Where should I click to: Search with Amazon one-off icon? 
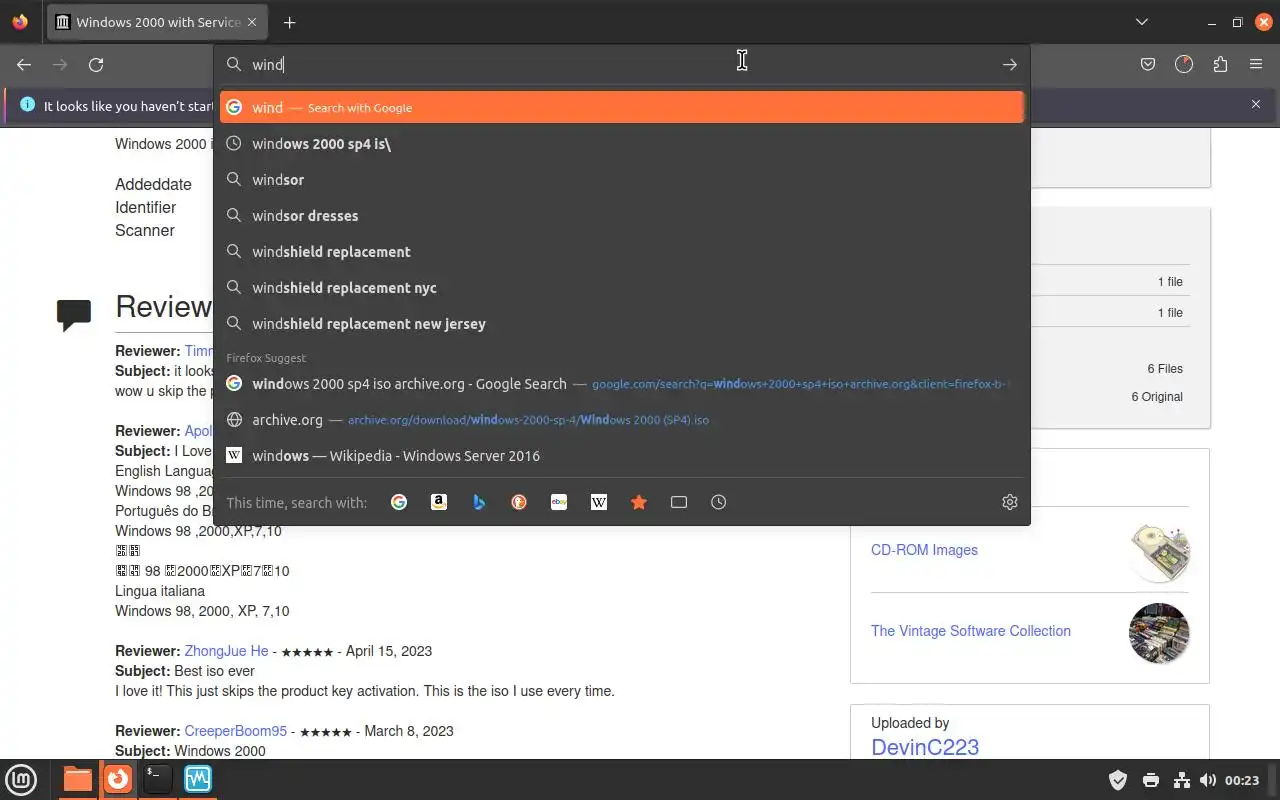point(439,502)
